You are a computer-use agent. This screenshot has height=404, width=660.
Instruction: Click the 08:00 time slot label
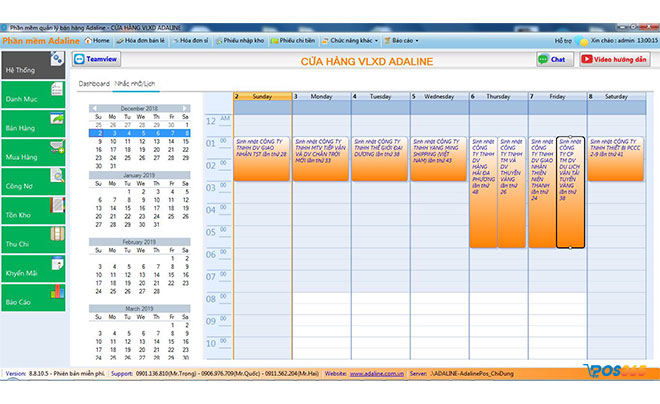tap(217, 299)
